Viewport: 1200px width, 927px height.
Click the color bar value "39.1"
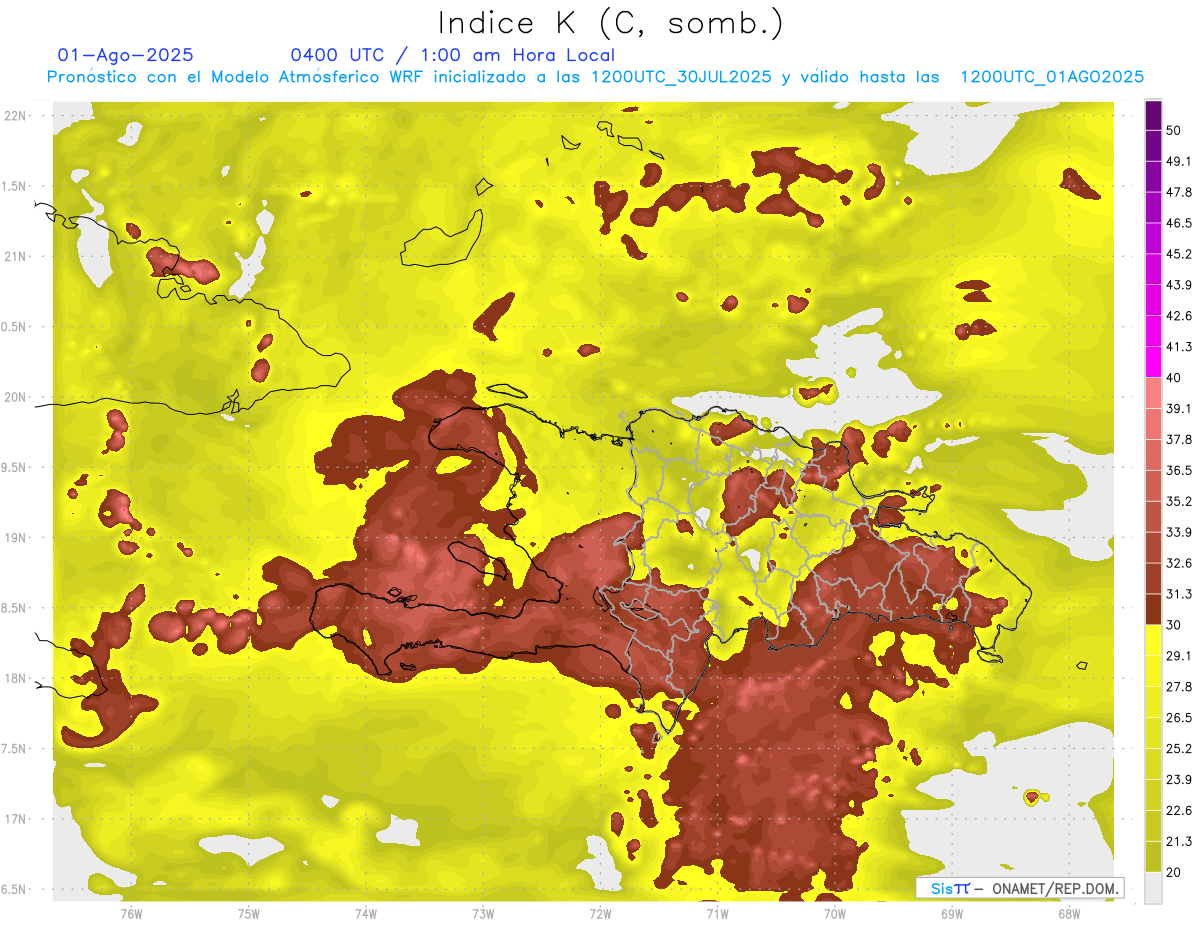[1178, 408]
